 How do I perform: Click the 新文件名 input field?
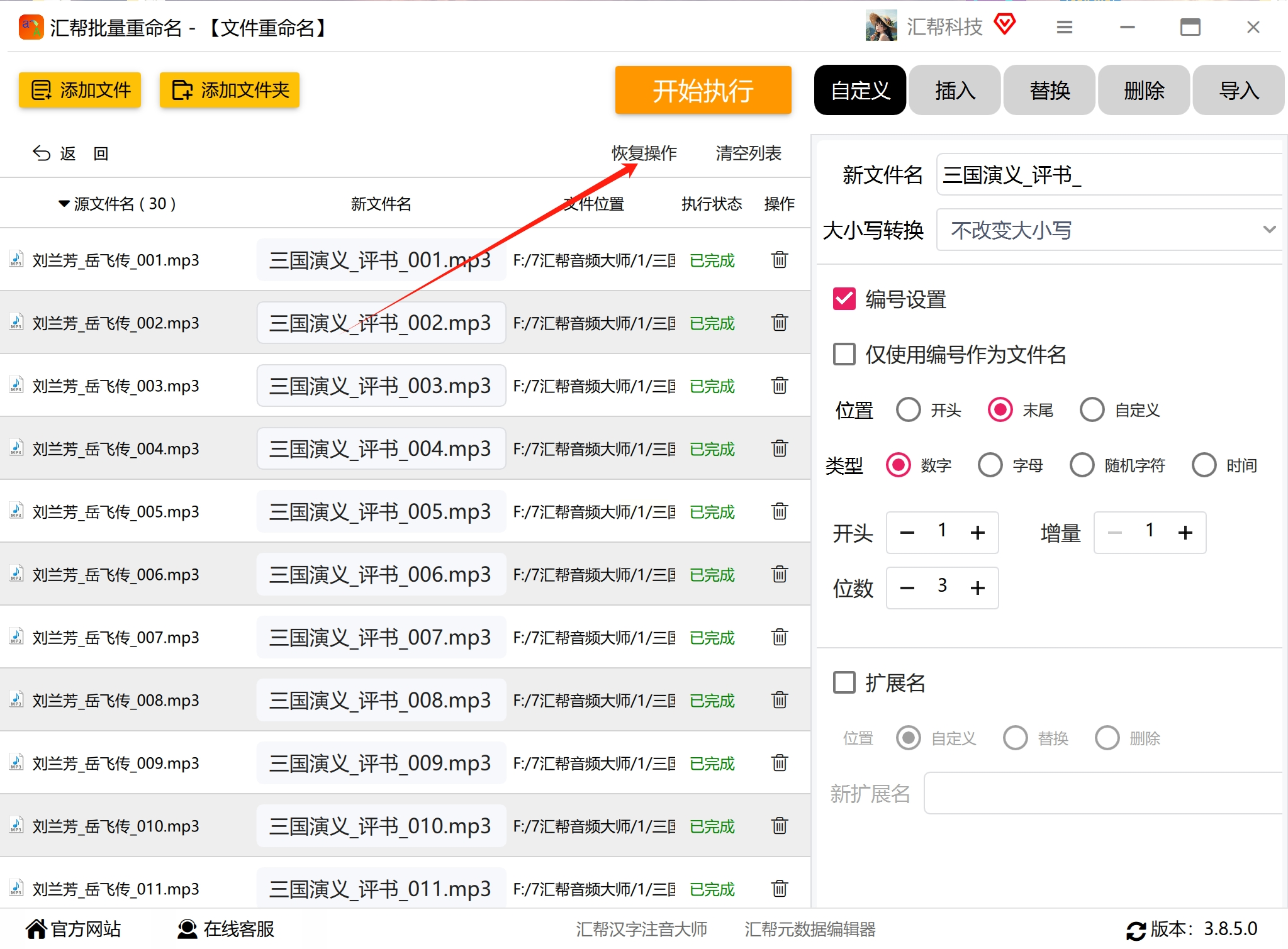[1109, 175]
